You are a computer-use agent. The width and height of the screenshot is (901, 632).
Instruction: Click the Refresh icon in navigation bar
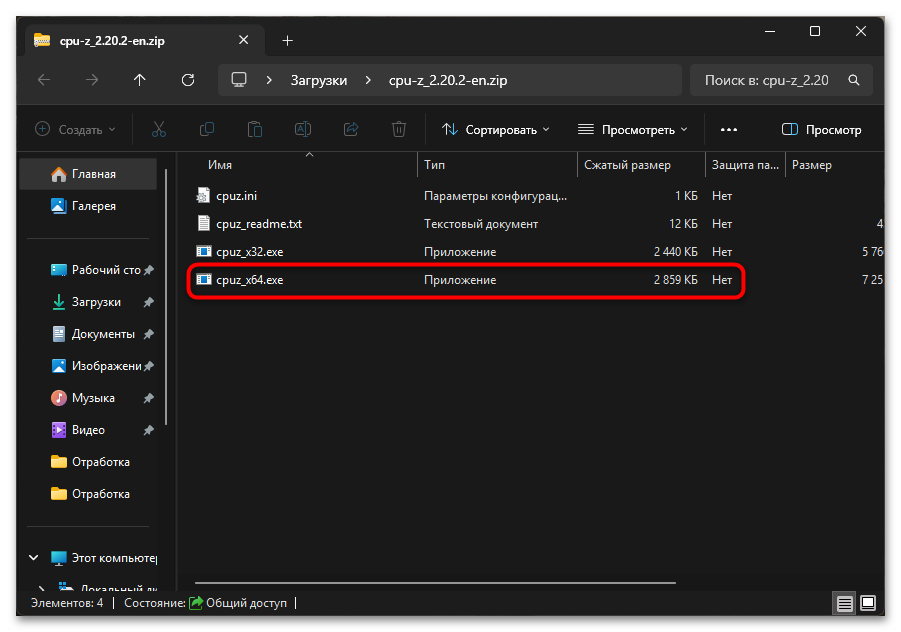click(188, 80)
